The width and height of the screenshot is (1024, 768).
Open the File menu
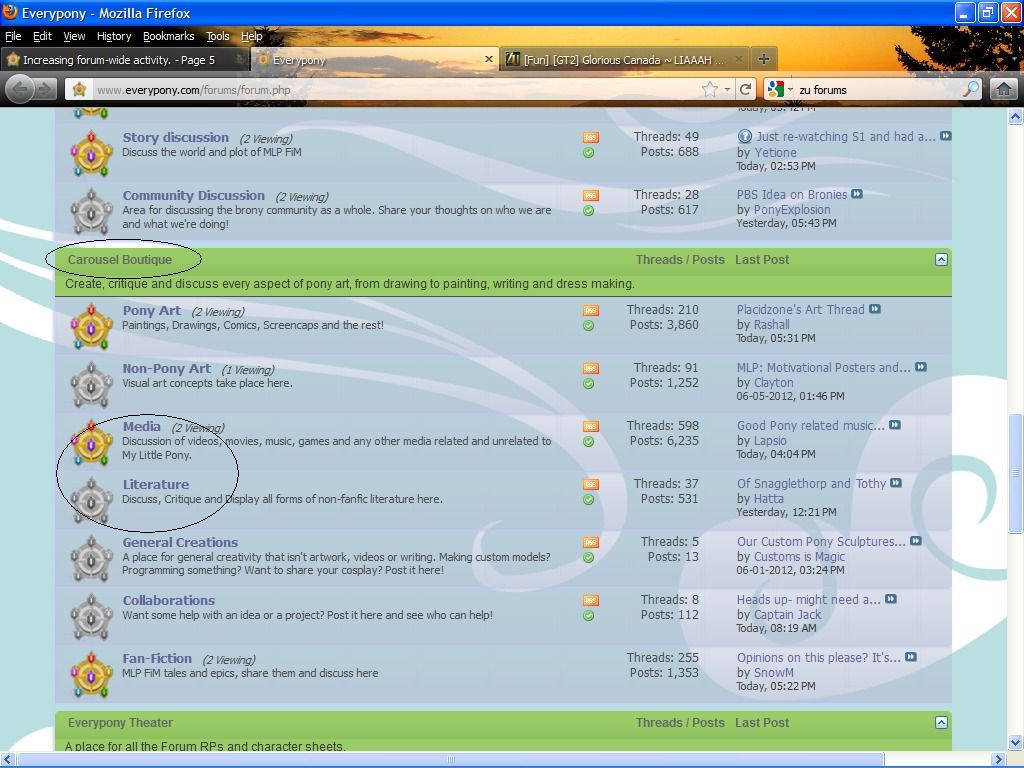13,37
